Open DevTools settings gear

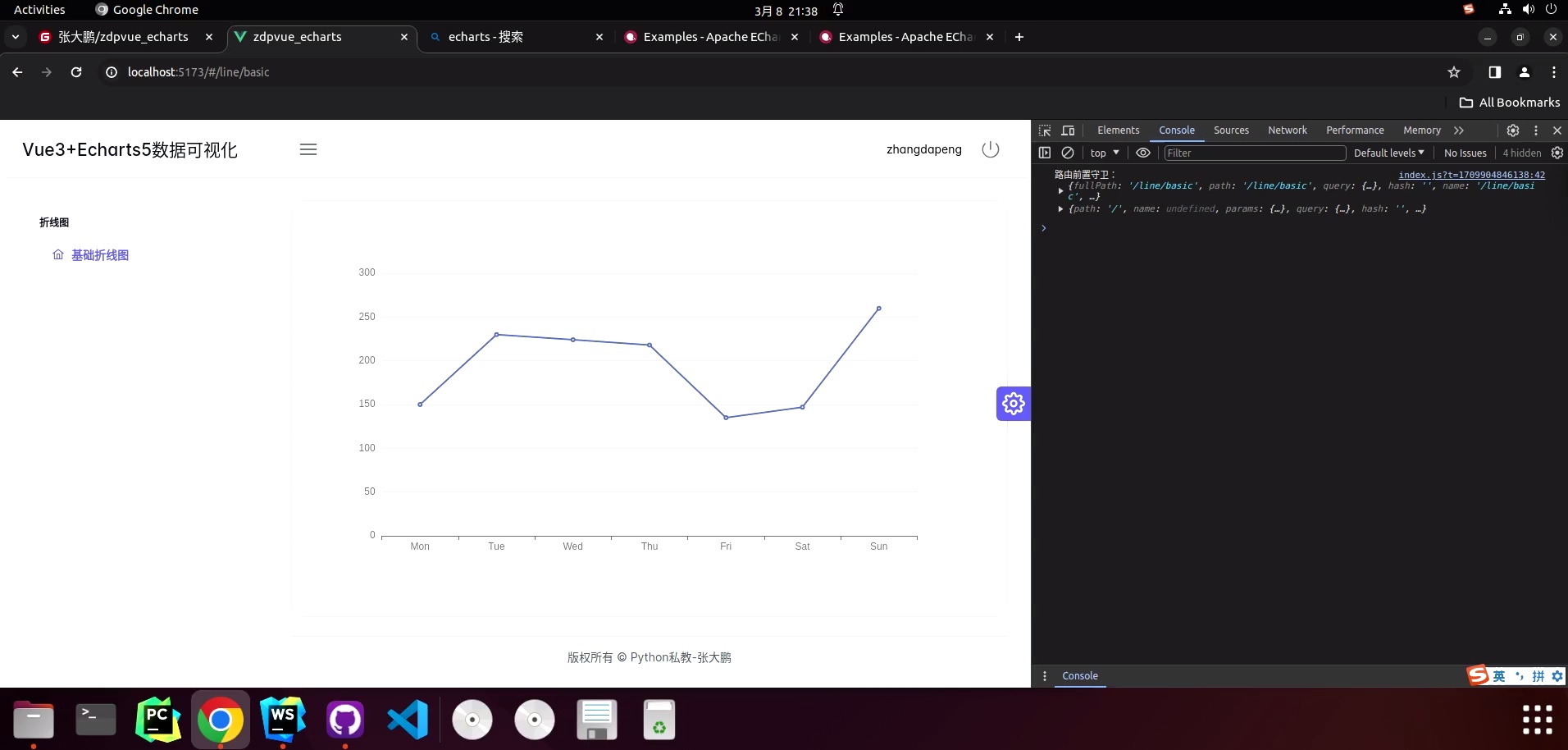point(1513,130)
